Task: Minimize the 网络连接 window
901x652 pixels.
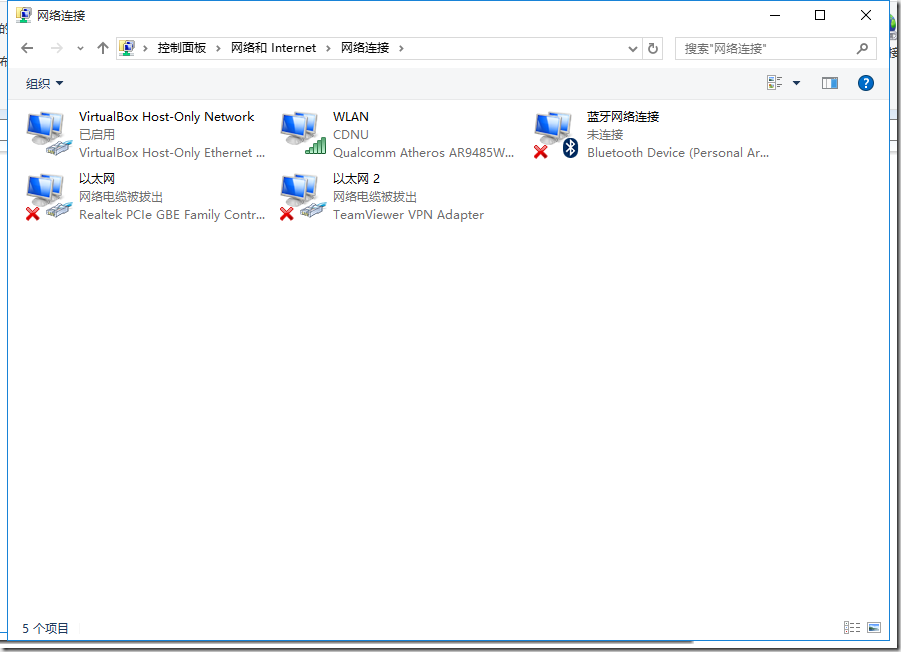Action: tap(775, 16)
